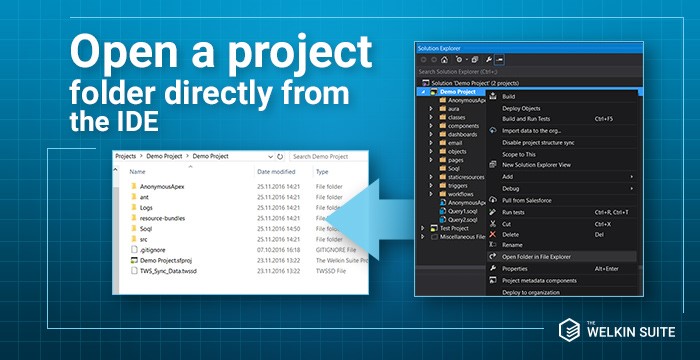
Task: Click the Forward arrow in Solution Explorer toolbar
Action: click(433, 60)
